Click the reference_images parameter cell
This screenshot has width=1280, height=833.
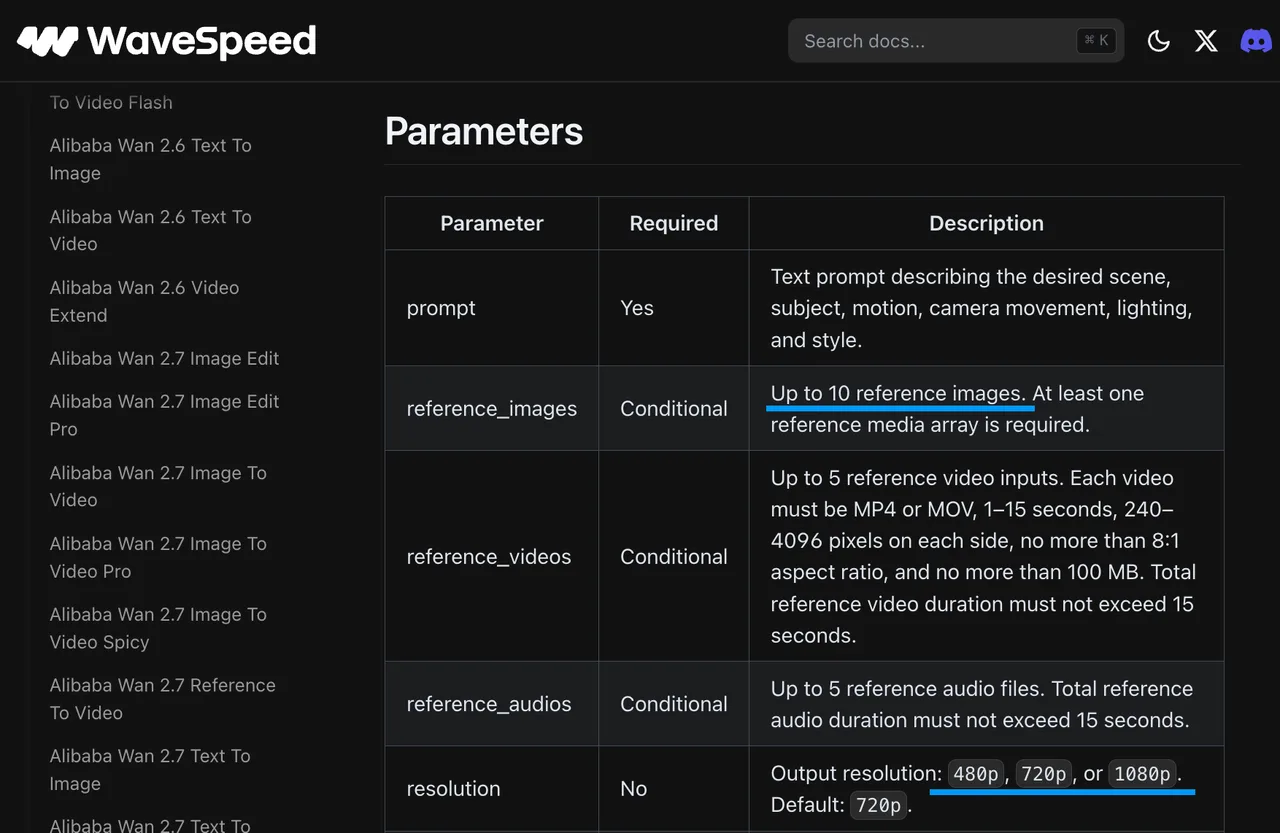[492, 408]
